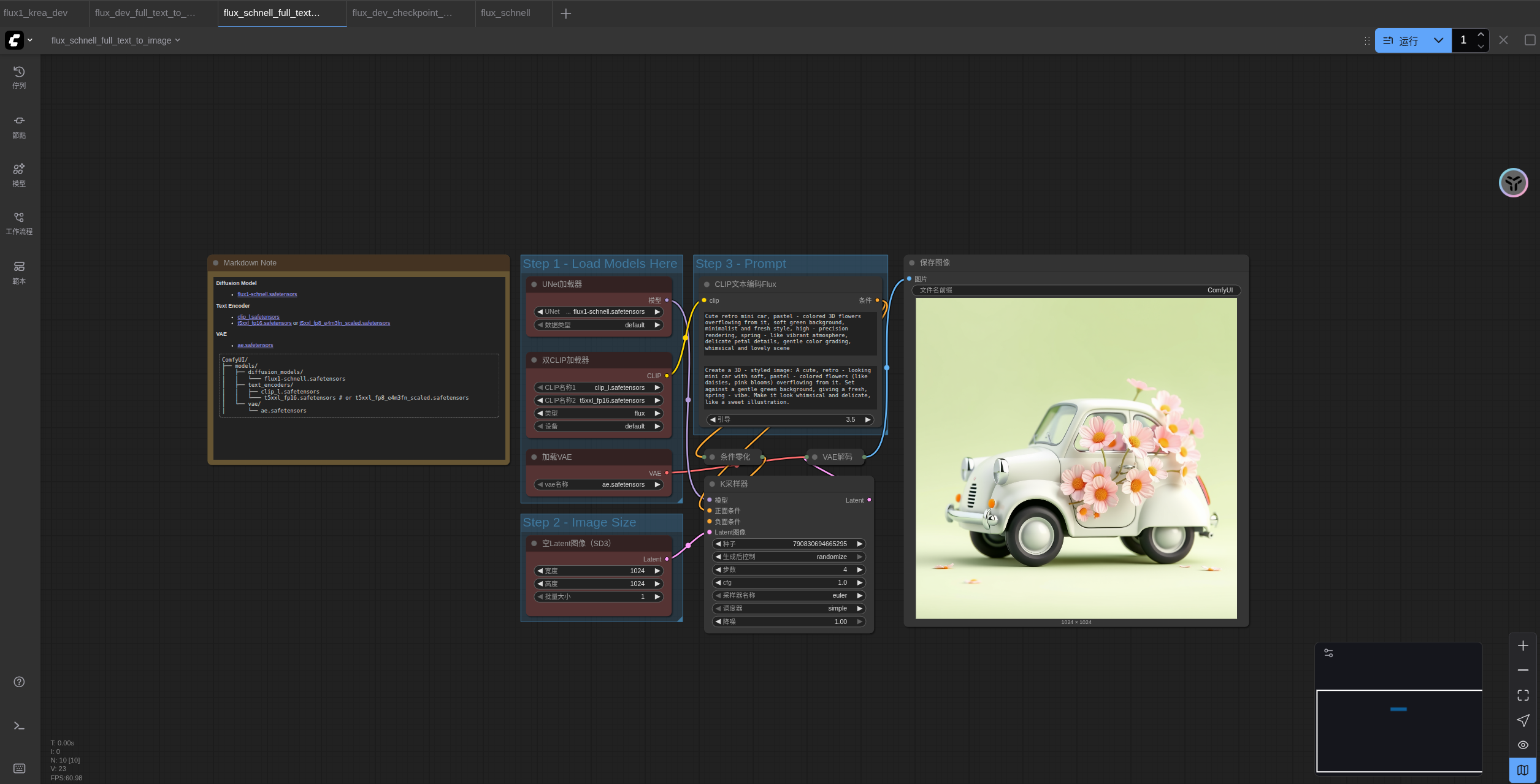This screenshot has width=1540, height=784.
Task: Collapse the UNet加载器 node dot
Action: point(534,284)
